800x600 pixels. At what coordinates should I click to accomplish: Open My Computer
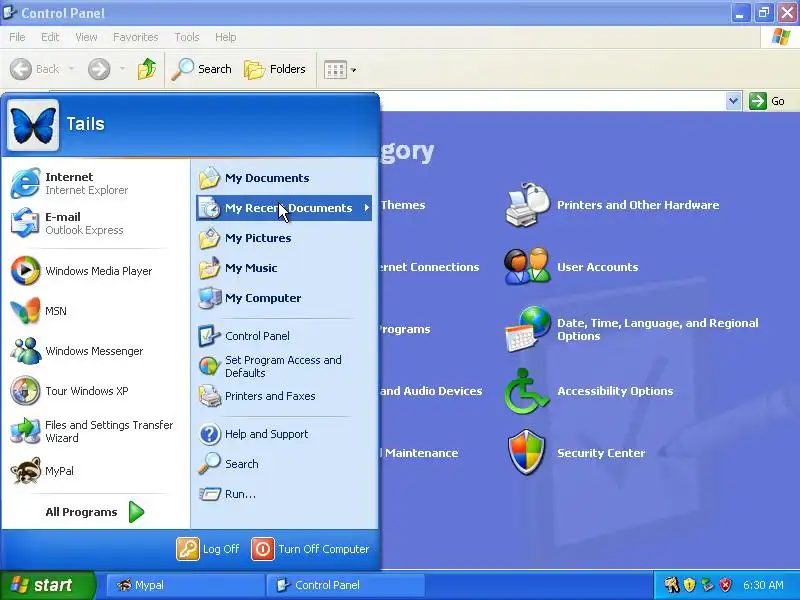[x=284, y=298]
